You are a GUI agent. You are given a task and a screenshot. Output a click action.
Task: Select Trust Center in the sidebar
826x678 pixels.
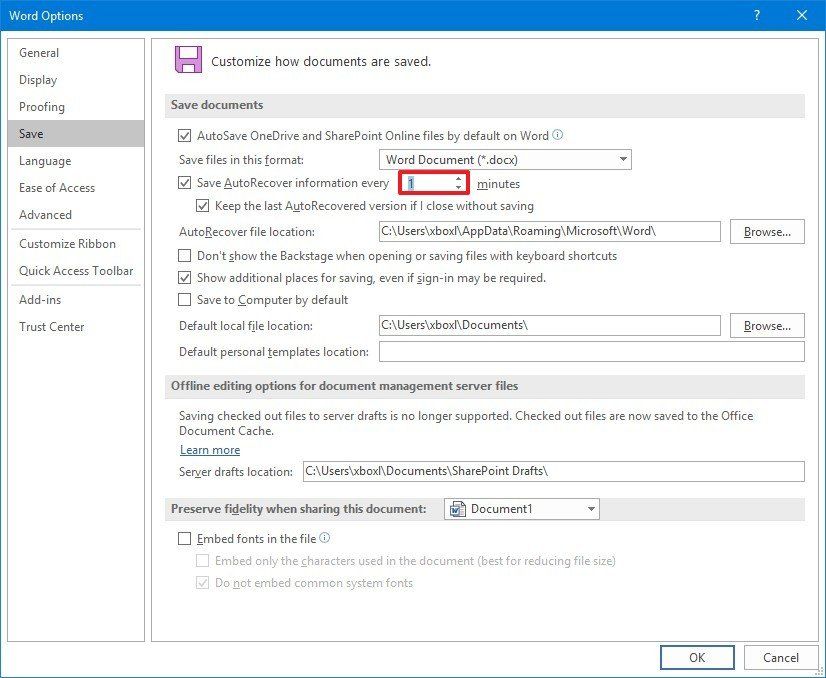(52, 326)
